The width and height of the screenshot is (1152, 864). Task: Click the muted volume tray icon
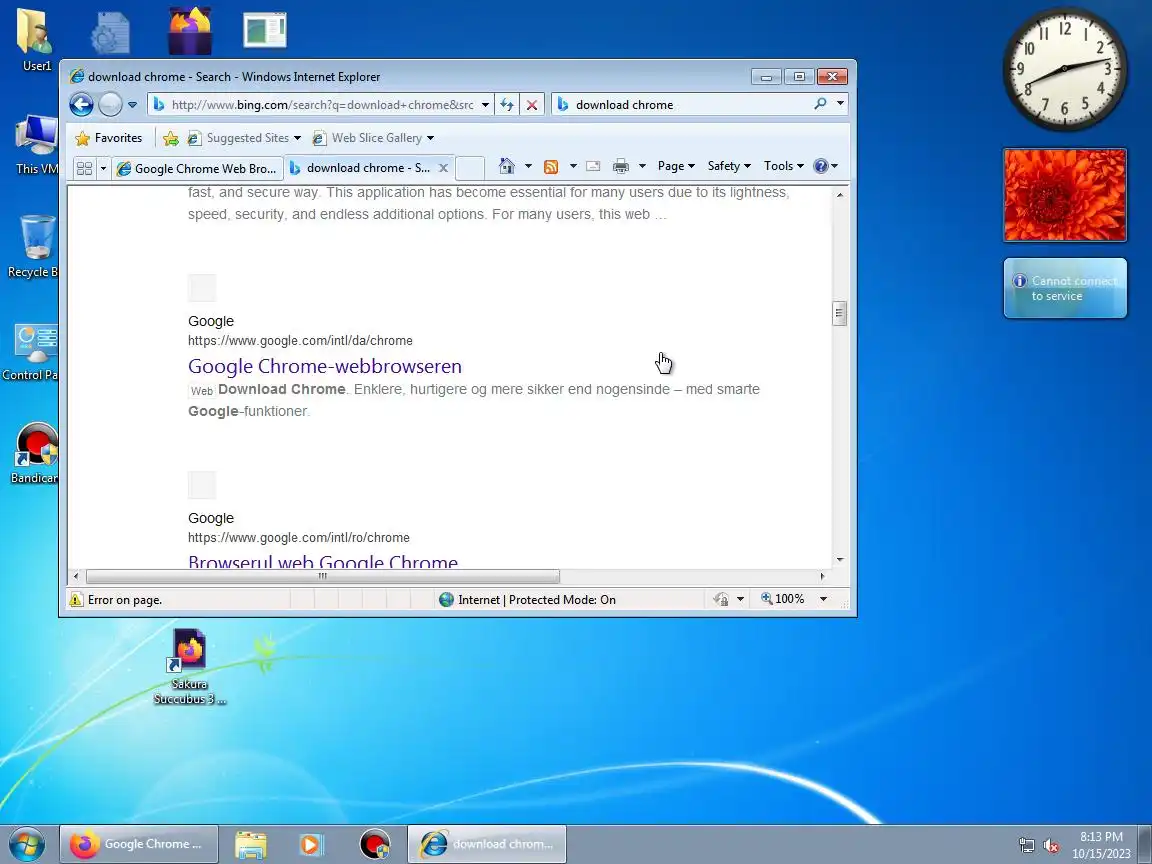tap(1051, 846)
